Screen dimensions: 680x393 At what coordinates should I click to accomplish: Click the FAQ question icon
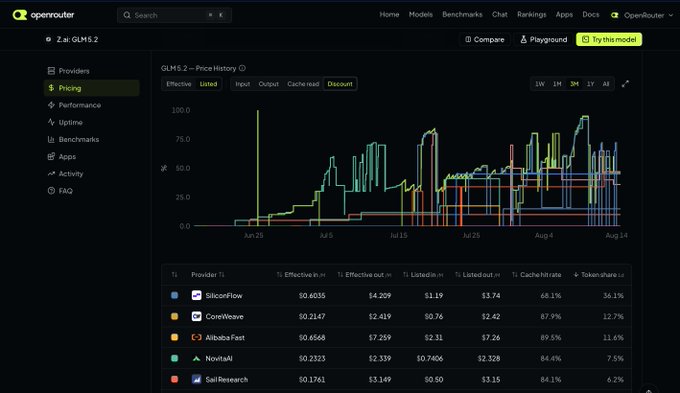(x=51, y=191)
